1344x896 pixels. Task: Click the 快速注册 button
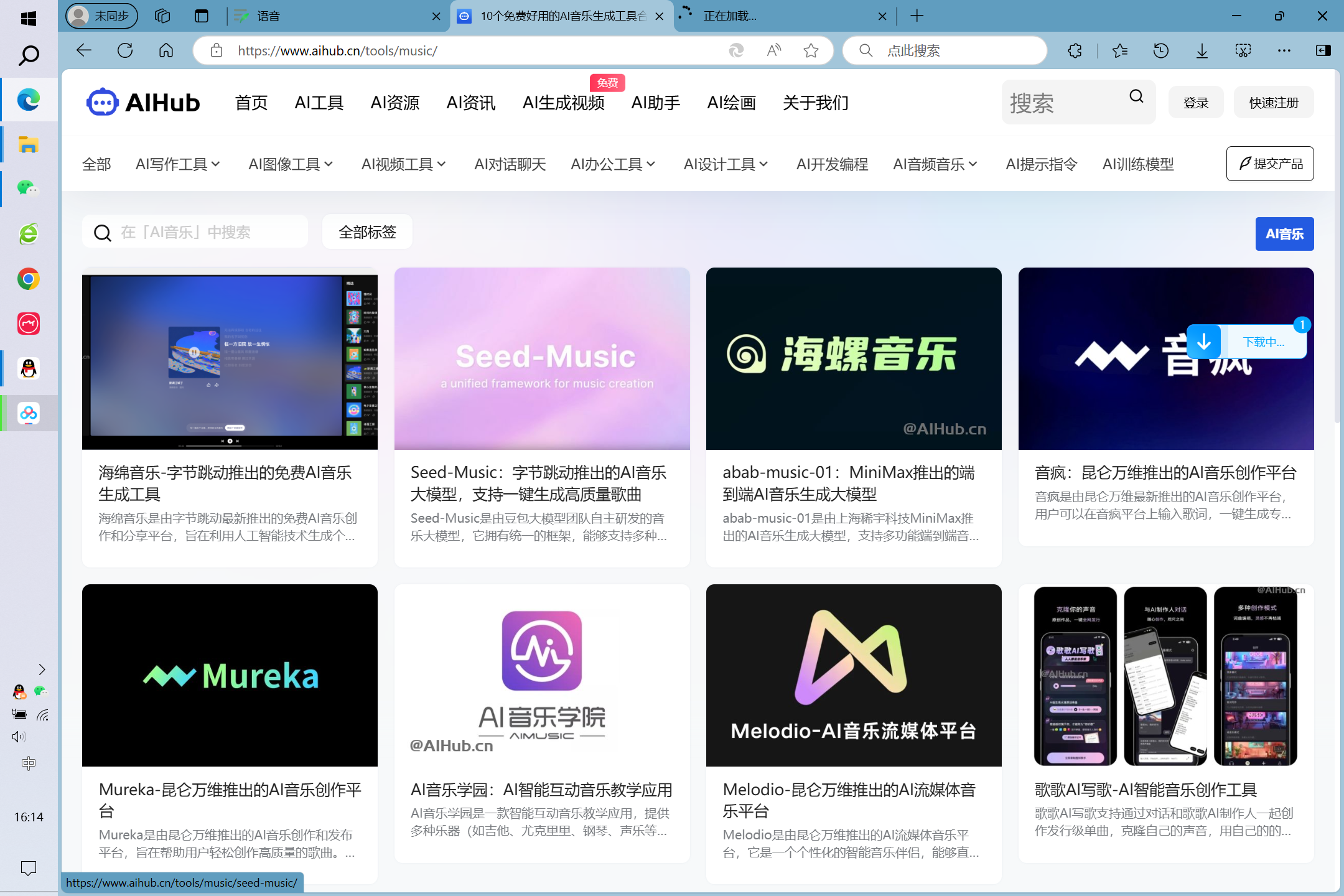(x=1274, y=103)
